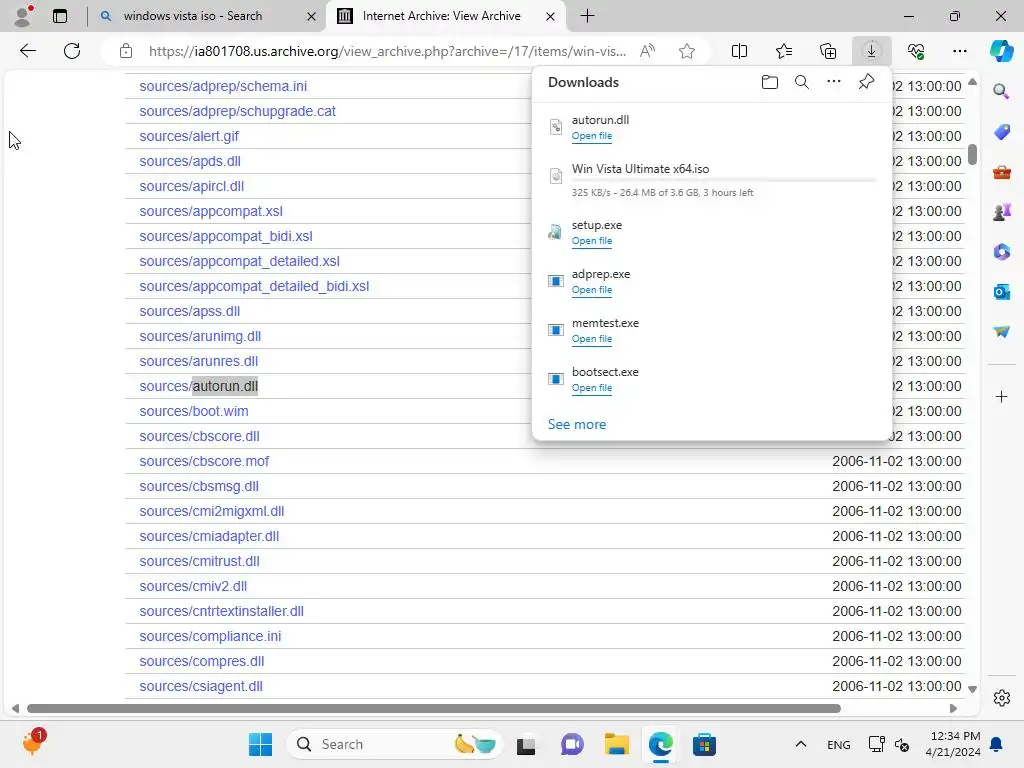Add this page to favorites with star
1024x768 pixels.
[686, 51]
